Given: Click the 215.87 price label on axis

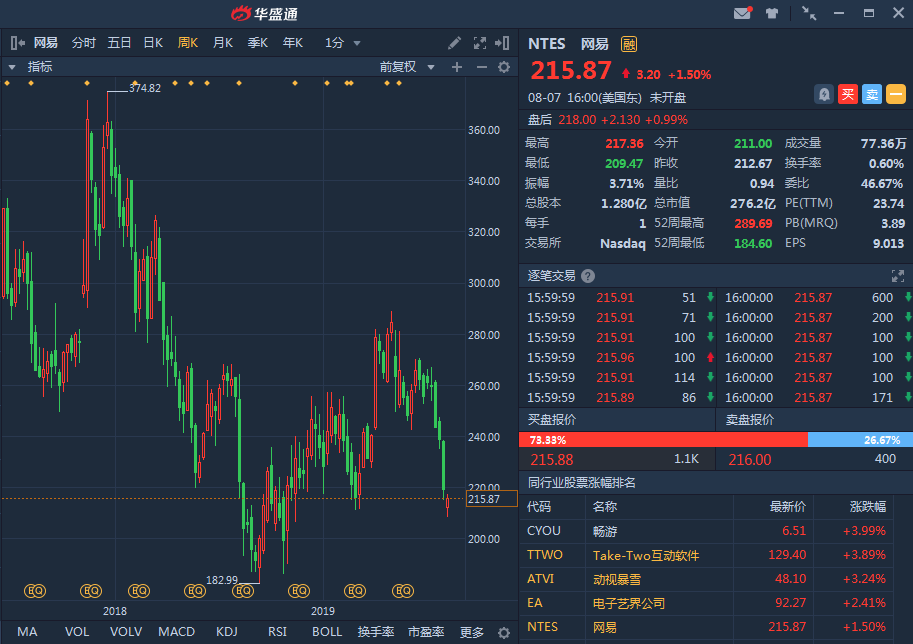Looking at the screenshot, I should pyautogui.click(x=492, y=499).
